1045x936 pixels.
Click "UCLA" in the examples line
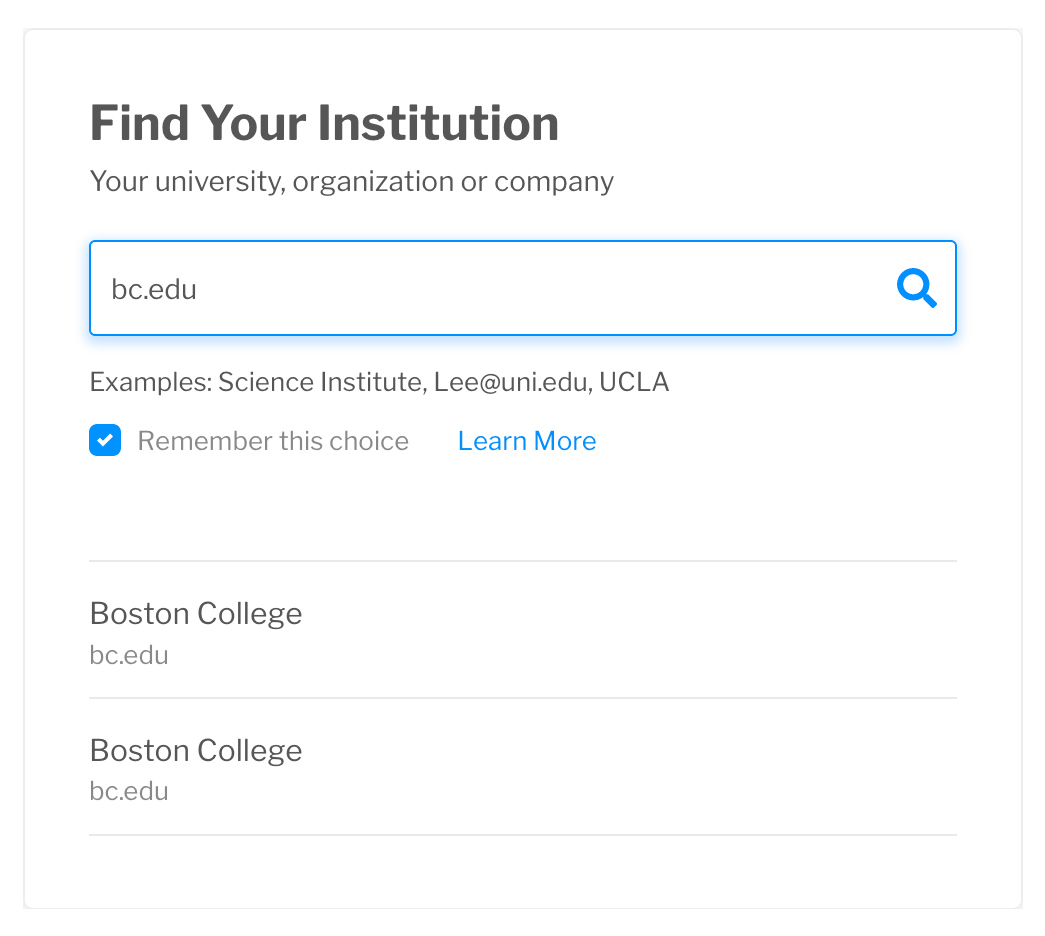pyautogui.click(x=634, y=382)
